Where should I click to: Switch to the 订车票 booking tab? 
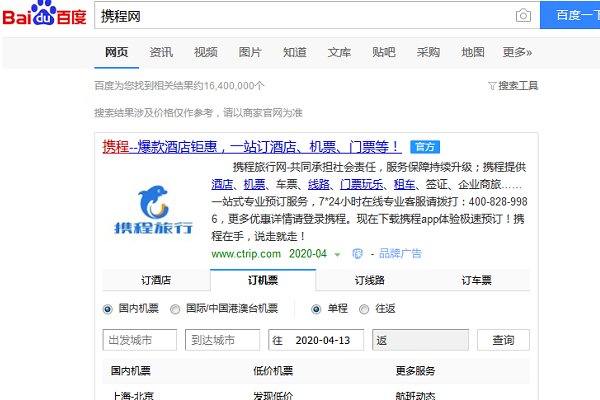(476, 281)
